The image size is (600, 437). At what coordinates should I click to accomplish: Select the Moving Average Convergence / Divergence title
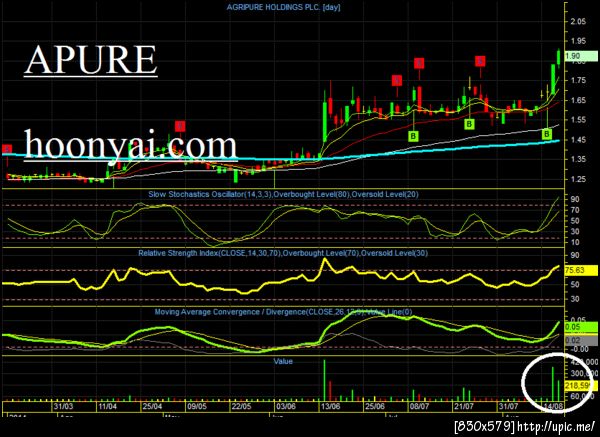tap(283, 312)
